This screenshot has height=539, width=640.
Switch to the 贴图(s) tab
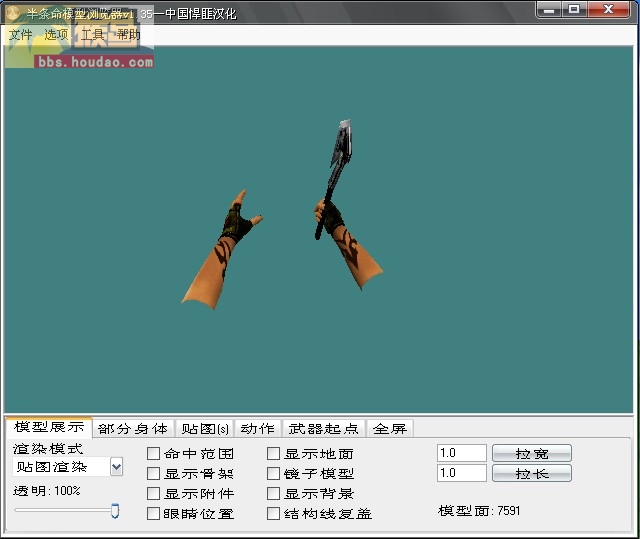tap(205, 429)
